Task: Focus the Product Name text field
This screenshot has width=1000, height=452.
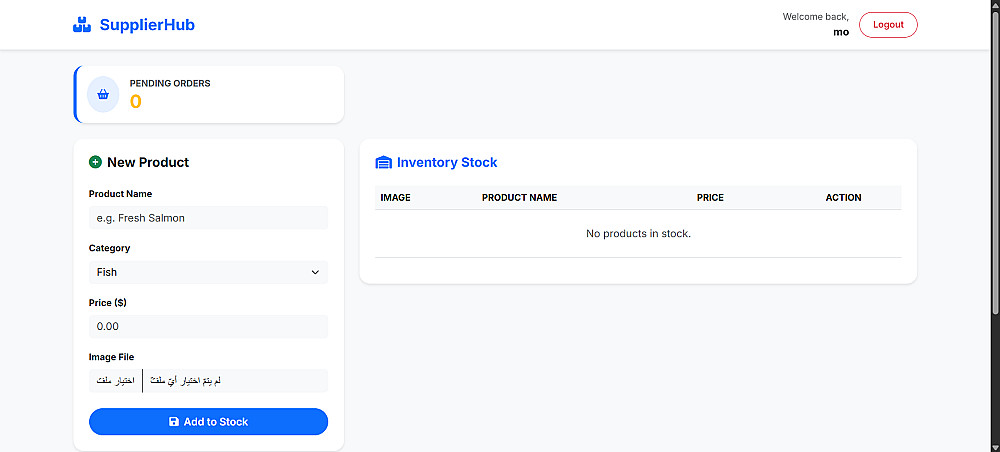Action: pyautogui.click(x=208, y=218)
